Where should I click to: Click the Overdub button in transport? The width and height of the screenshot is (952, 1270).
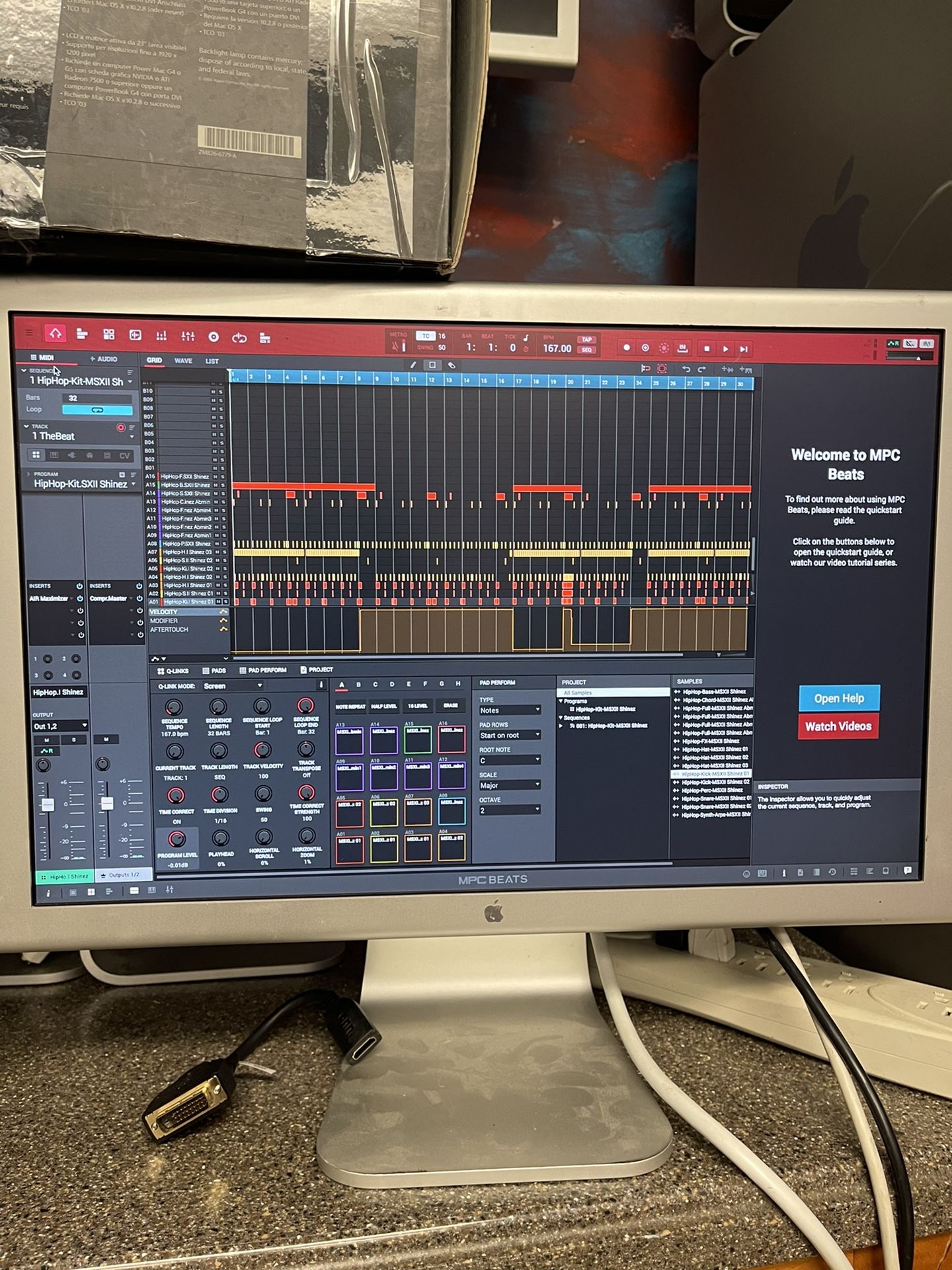coord(645,348)
